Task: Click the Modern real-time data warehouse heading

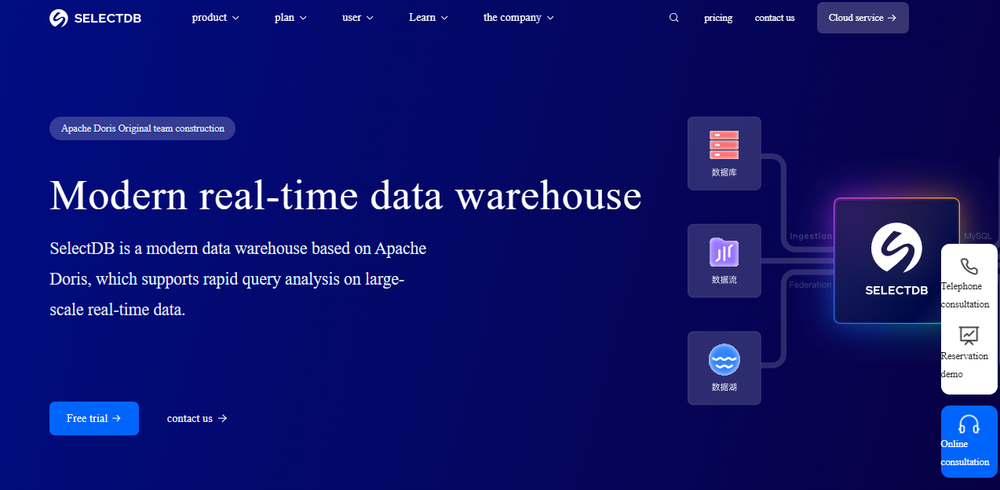Action: [x=345, y=195]
